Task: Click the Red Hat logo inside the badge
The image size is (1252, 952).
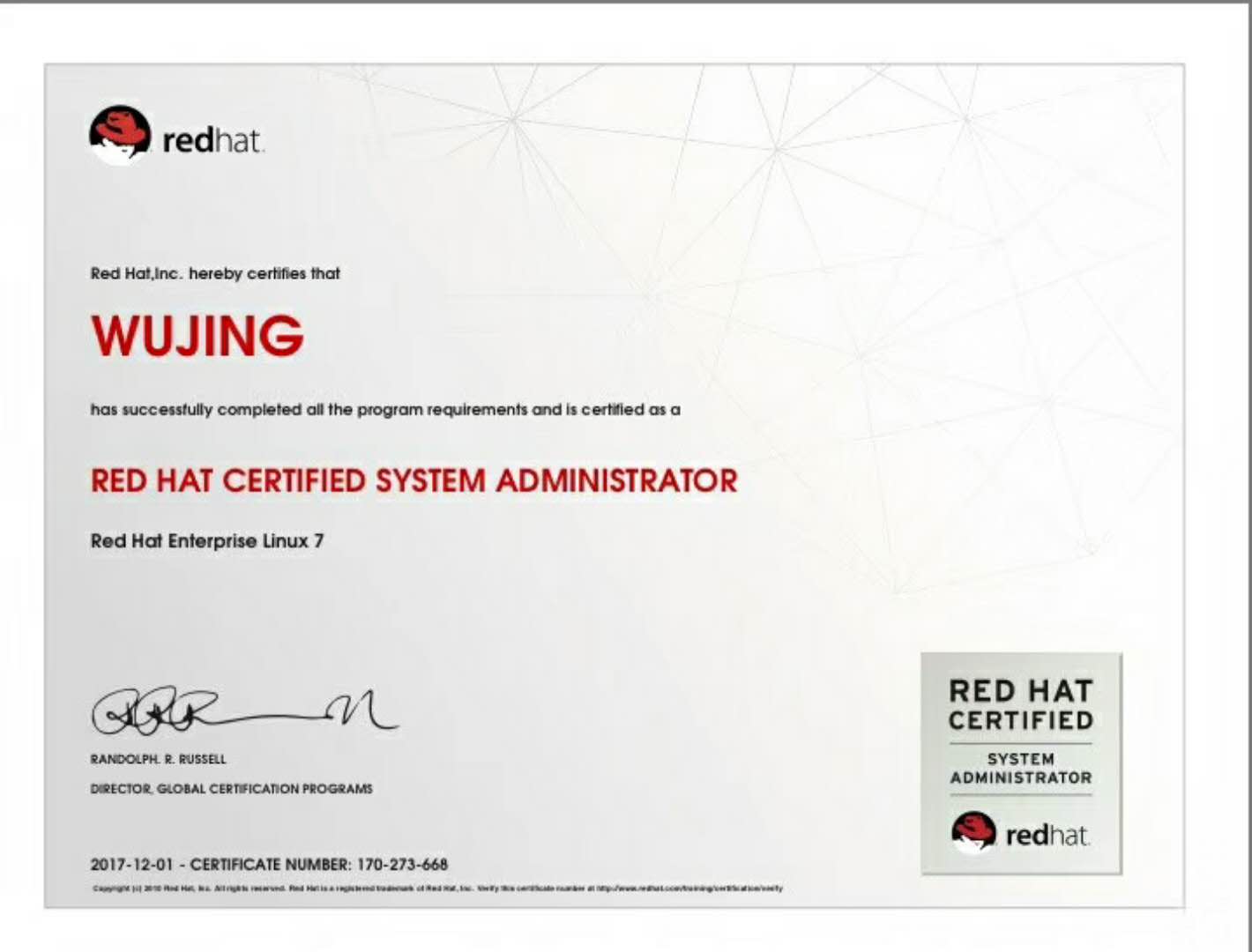Action: [x=1020, y=833]
